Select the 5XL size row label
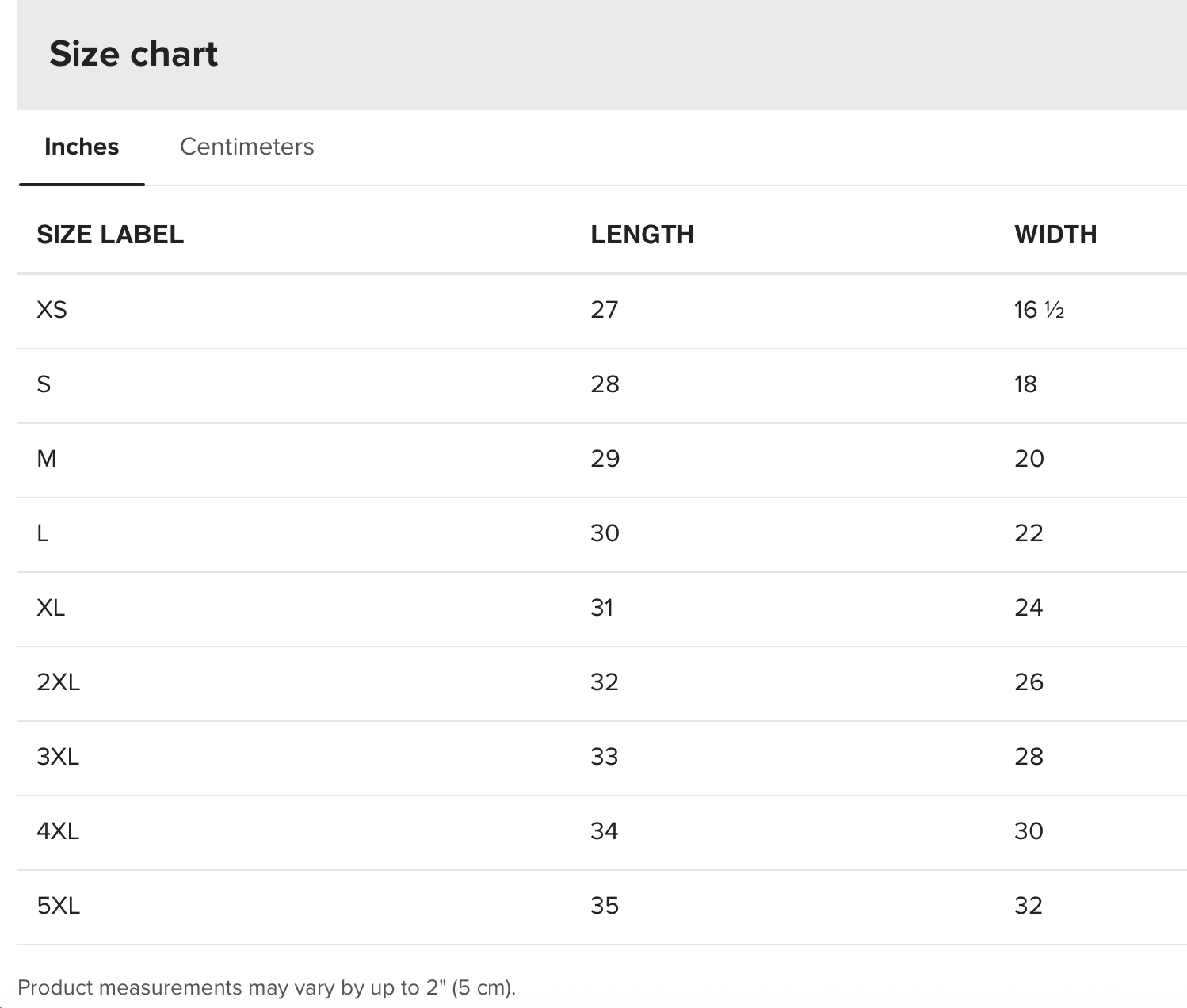 tap(58, 906)
